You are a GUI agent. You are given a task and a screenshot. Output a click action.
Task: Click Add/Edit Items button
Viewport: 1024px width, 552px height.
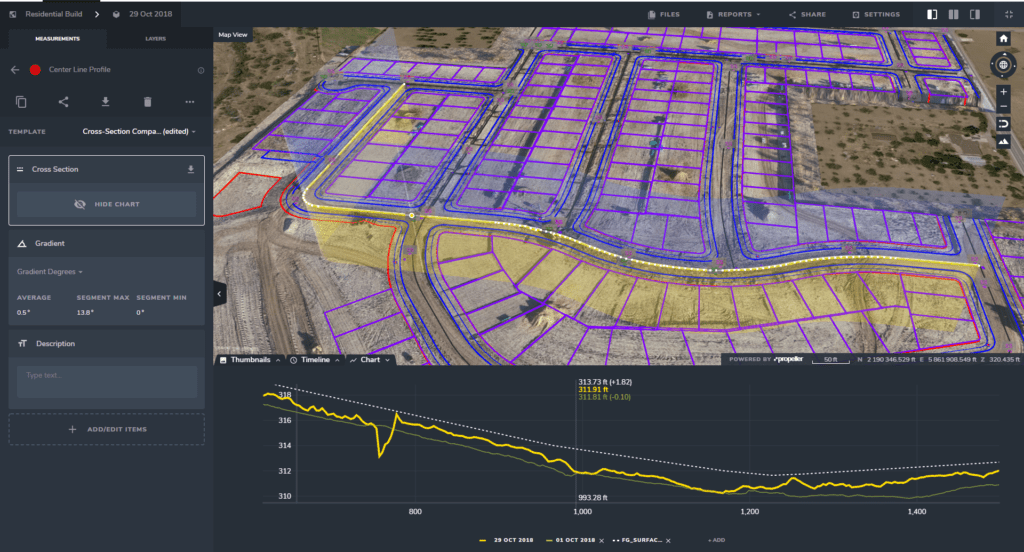coord(106,429)
